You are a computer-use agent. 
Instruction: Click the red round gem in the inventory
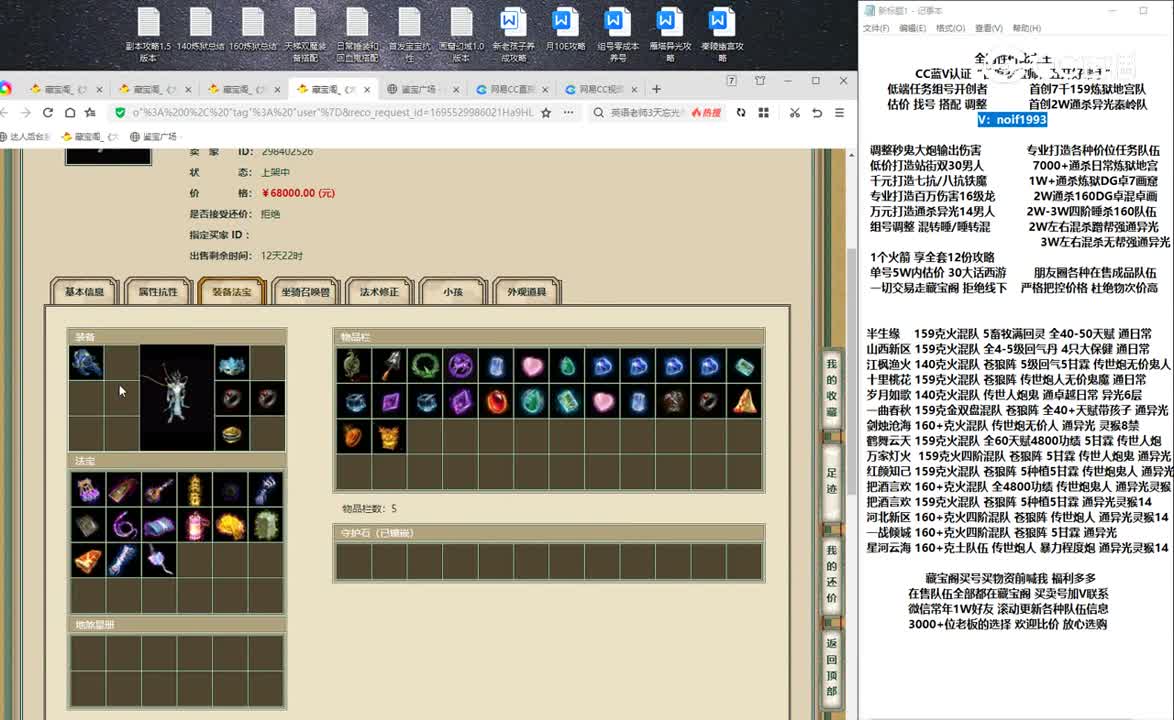point(496,401)
